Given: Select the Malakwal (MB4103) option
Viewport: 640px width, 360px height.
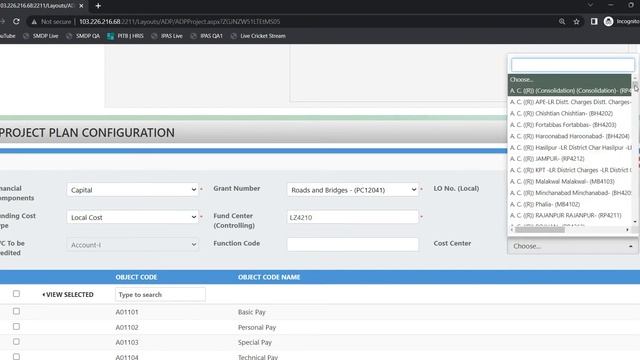Looking at the screenshot, I should [569, 182].
